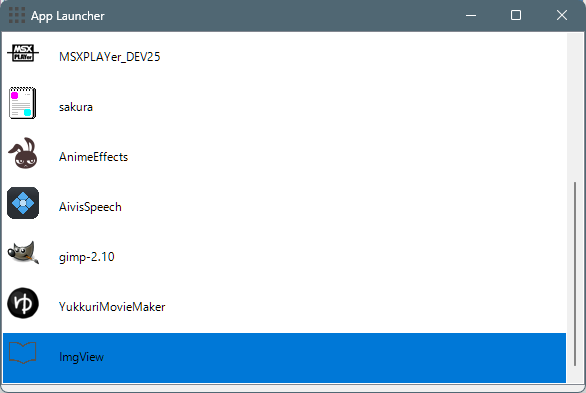Viewport: 586px width, 393px height.
Task: Select the MSXPLAYer_DEV25 entry text
Action: (110, 57)
